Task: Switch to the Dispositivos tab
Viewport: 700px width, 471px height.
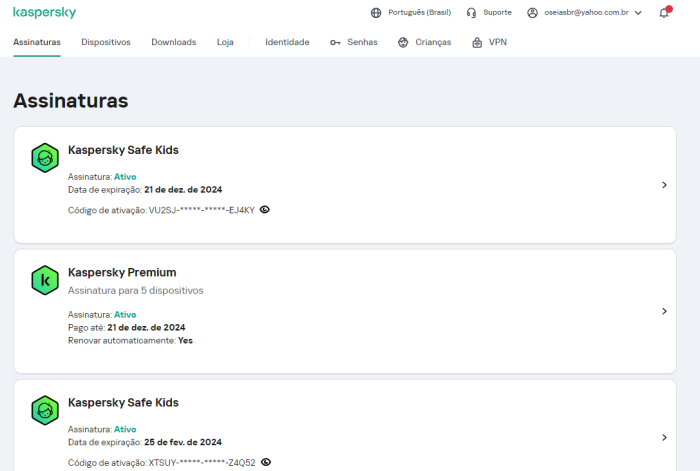Action: click(106, 42)
